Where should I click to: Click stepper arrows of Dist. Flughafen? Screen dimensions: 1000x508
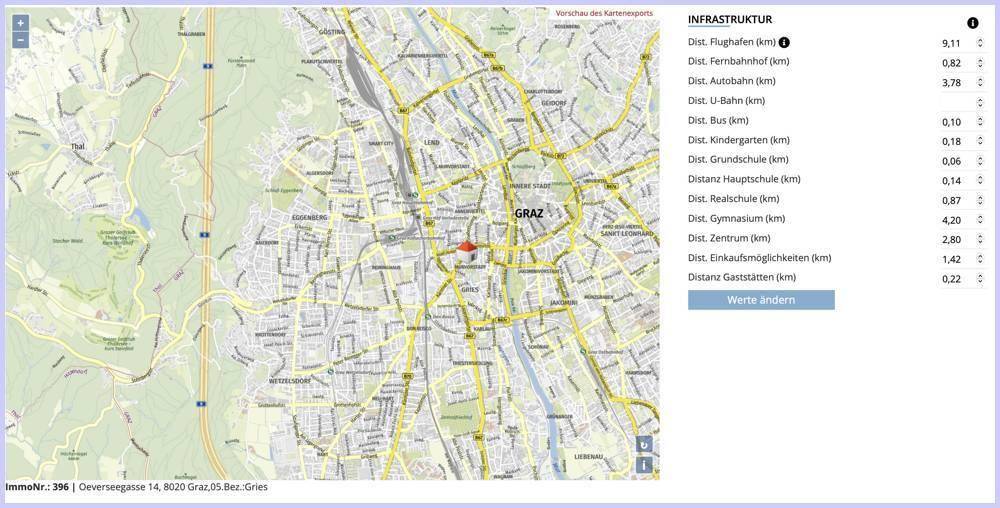point(980,43)
